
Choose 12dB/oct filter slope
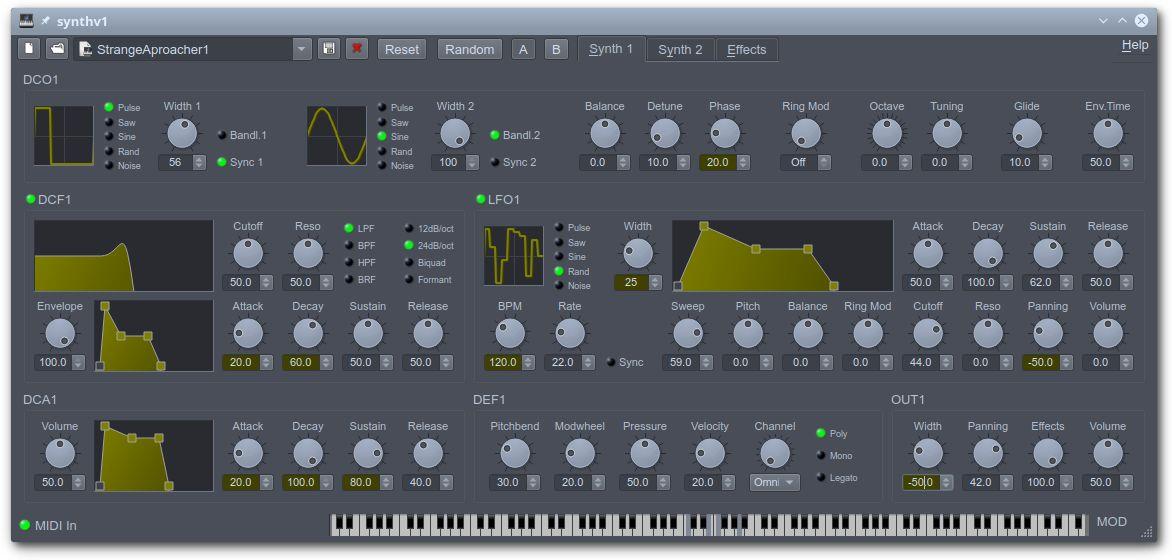click(x=429, y=228)
